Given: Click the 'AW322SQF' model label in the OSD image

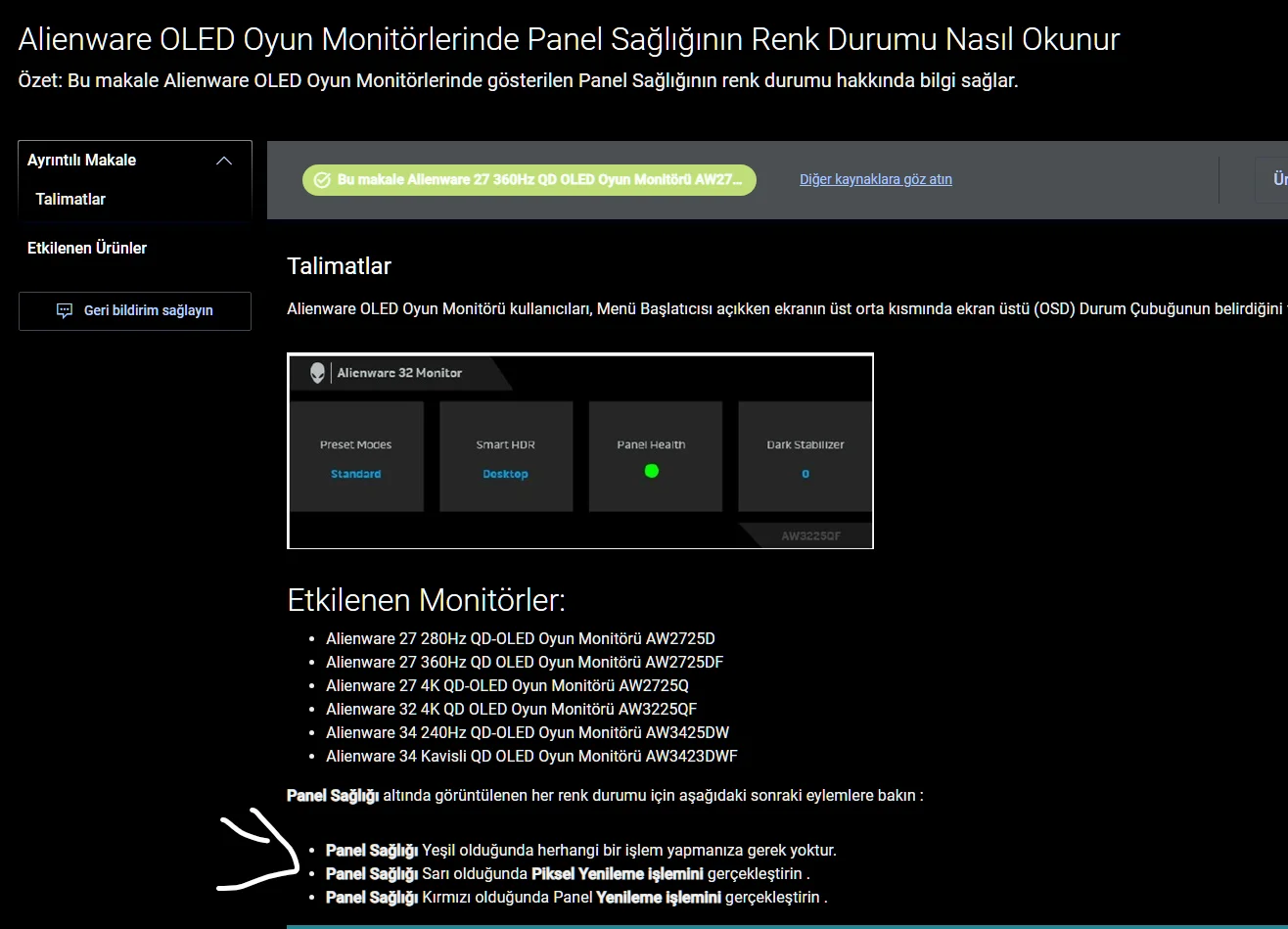Looking at the screenshot, I should click(x=811, y=536).
